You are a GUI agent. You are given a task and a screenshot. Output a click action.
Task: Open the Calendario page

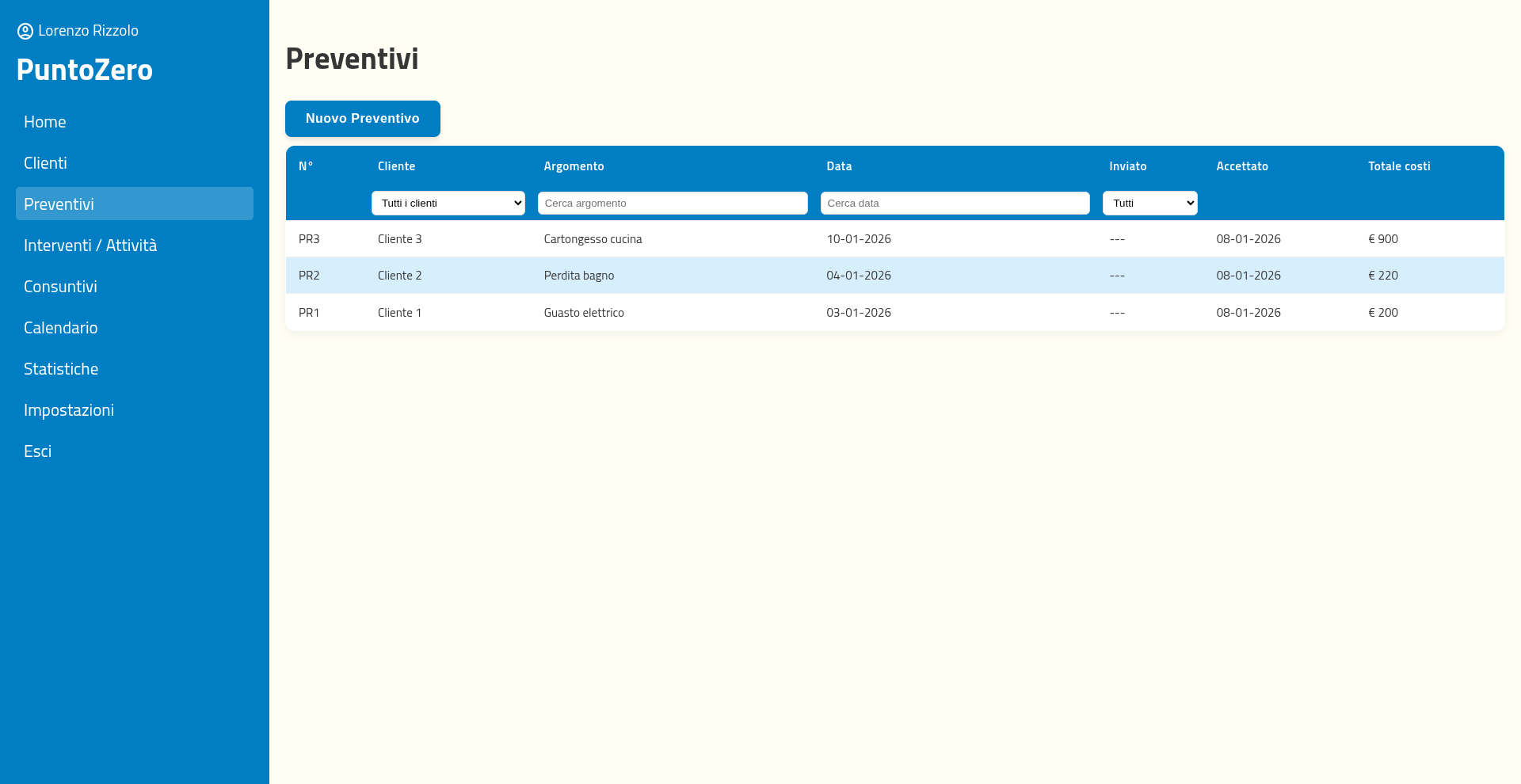tap(61, 328)
